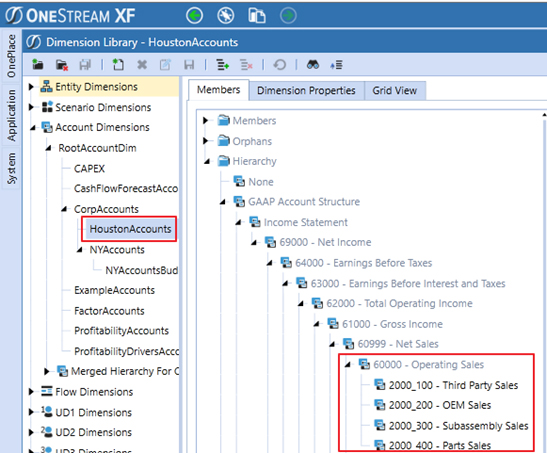
Task: Expand the UD2 Dimensions node
Action: click(x=31, y=432)
